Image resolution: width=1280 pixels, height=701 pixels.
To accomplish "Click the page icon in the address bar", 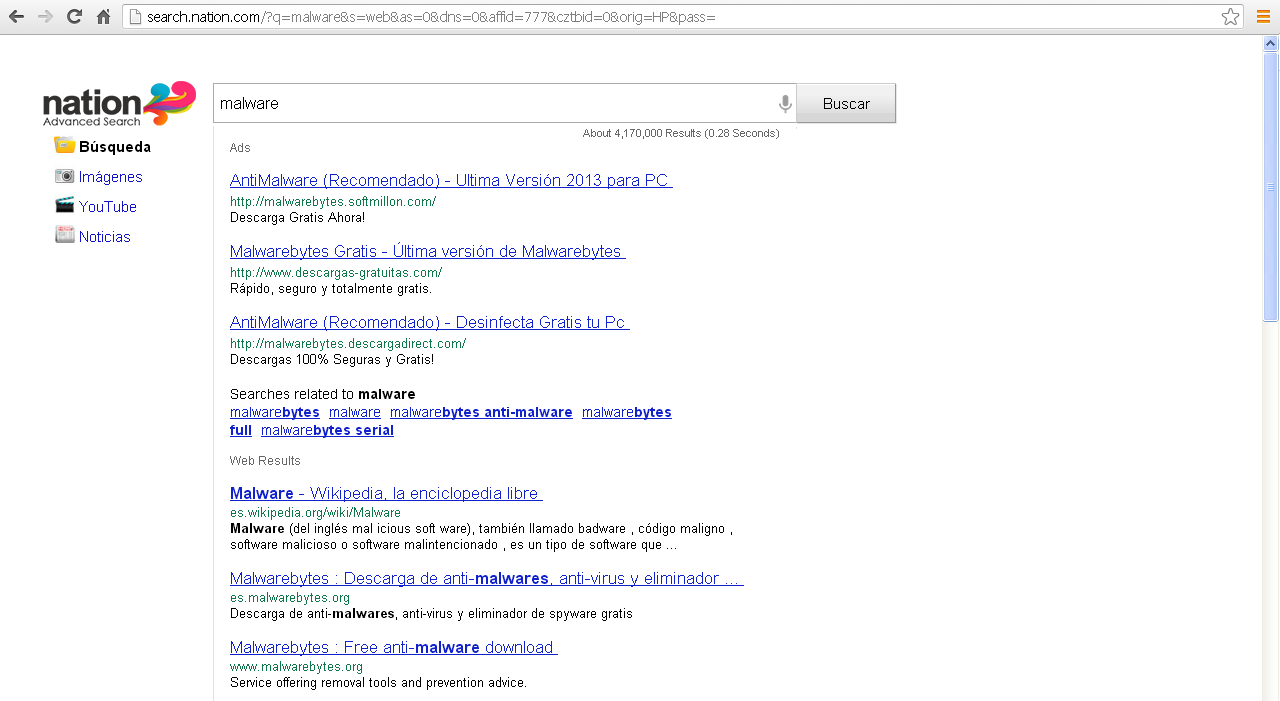I will pos(136,17).
